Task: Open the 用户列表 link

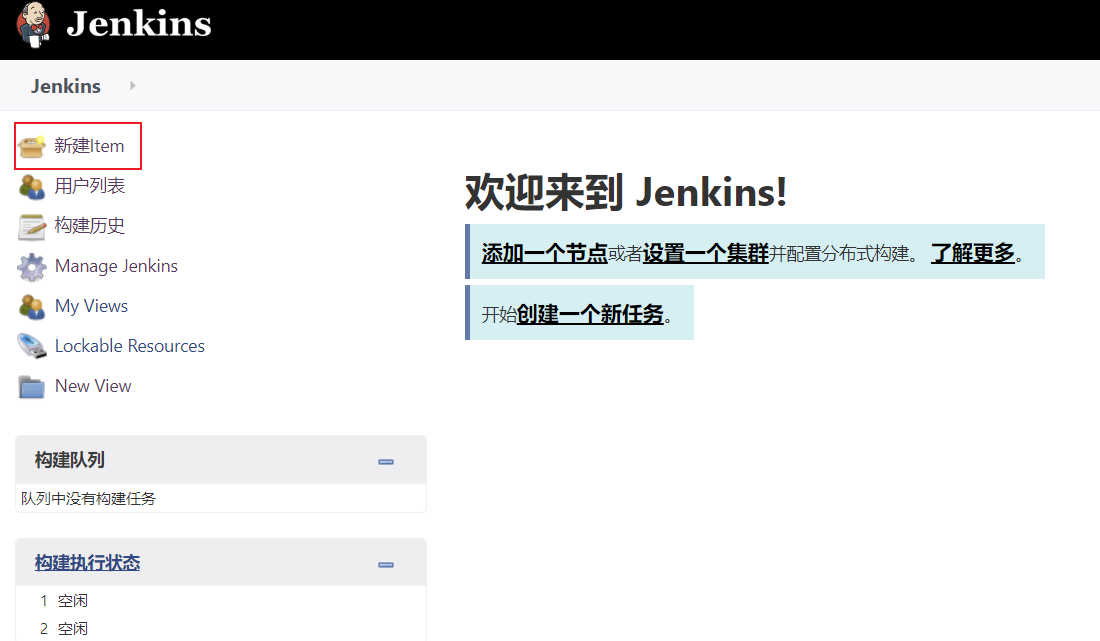Action: pyautogui.click(x=90, y=186)
